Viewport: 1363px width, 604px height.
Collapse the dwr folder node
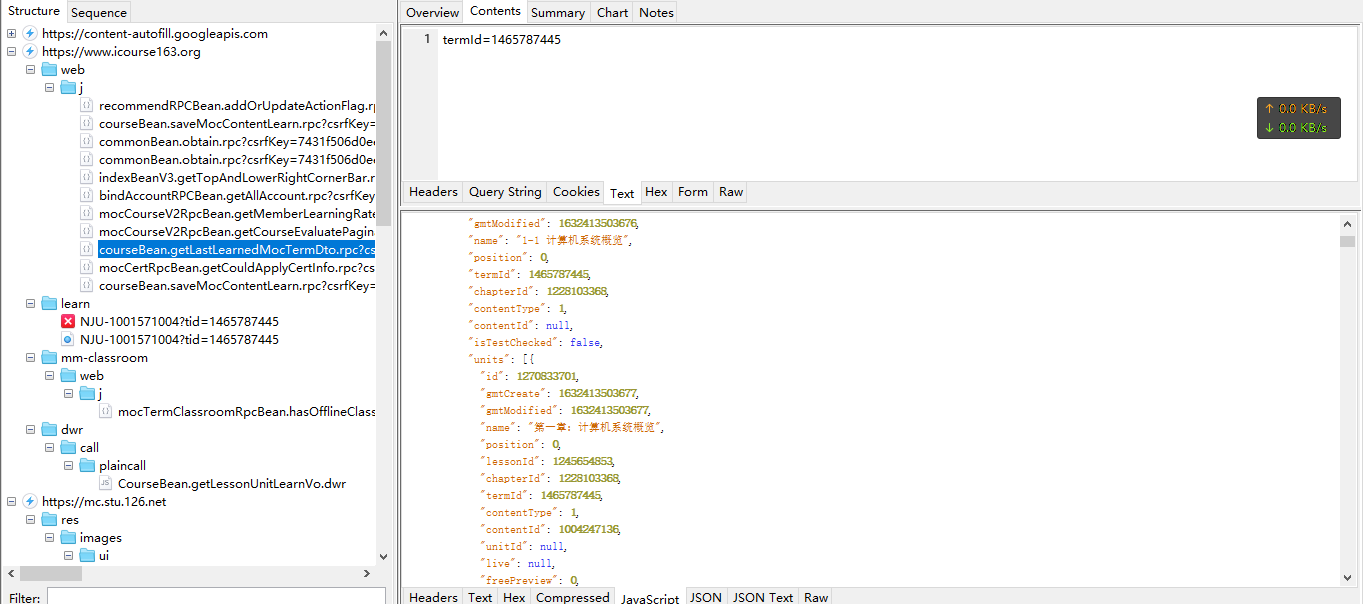30,430
